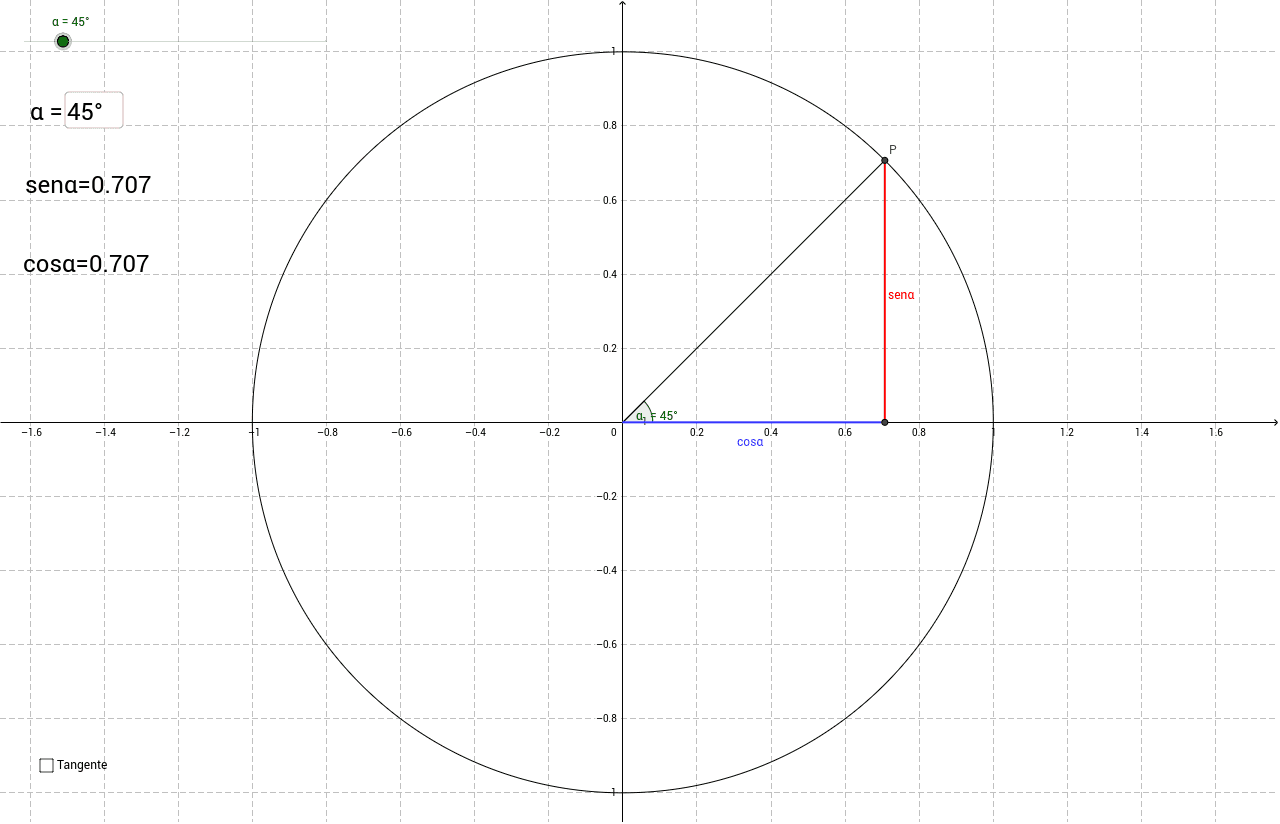Select the senα=0.707 text
This screenshot has width=1280, height=824.
(88, 185)
